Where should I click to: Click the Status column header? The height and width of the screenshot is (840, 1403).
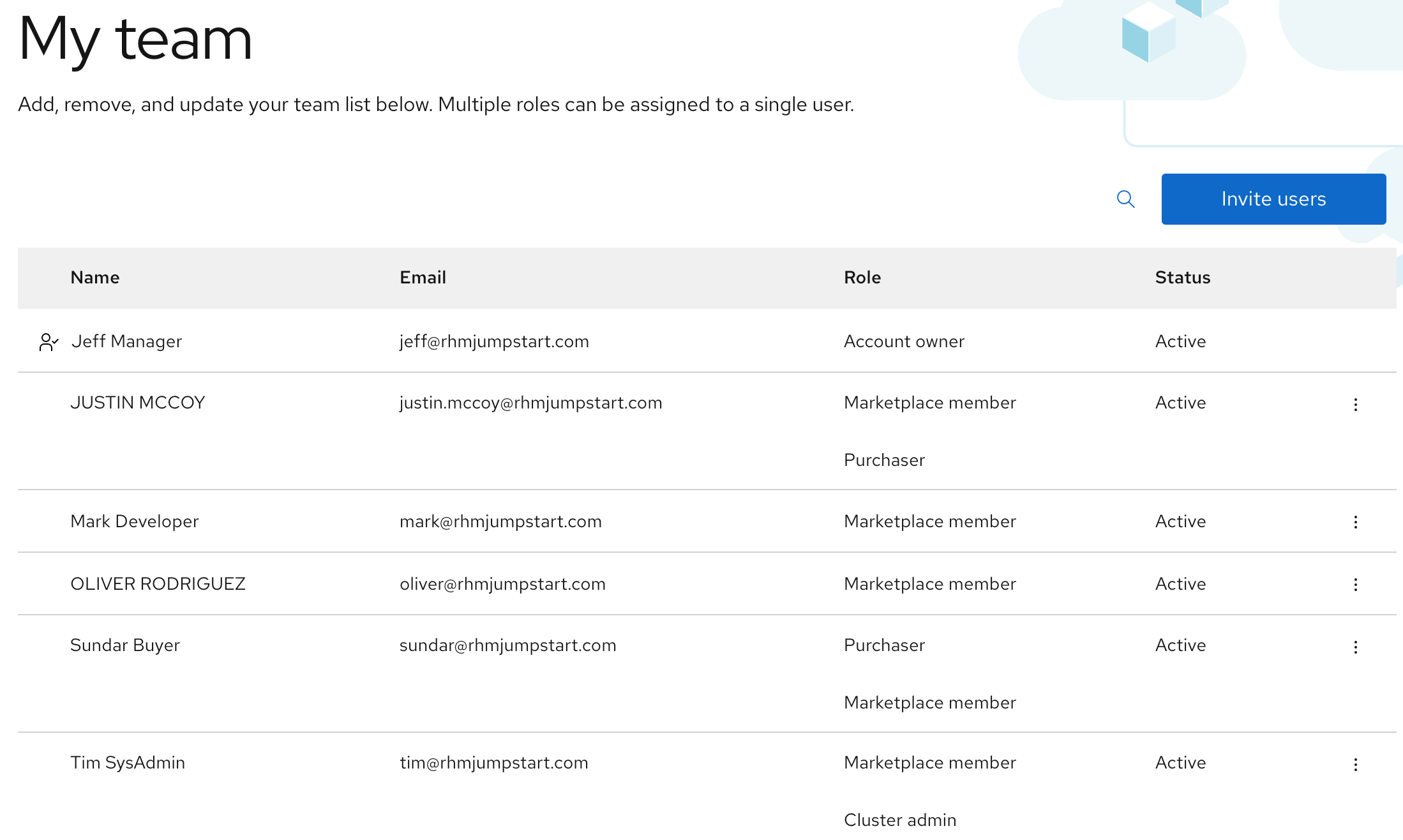pyautogui.click(x=1183, y=278)
